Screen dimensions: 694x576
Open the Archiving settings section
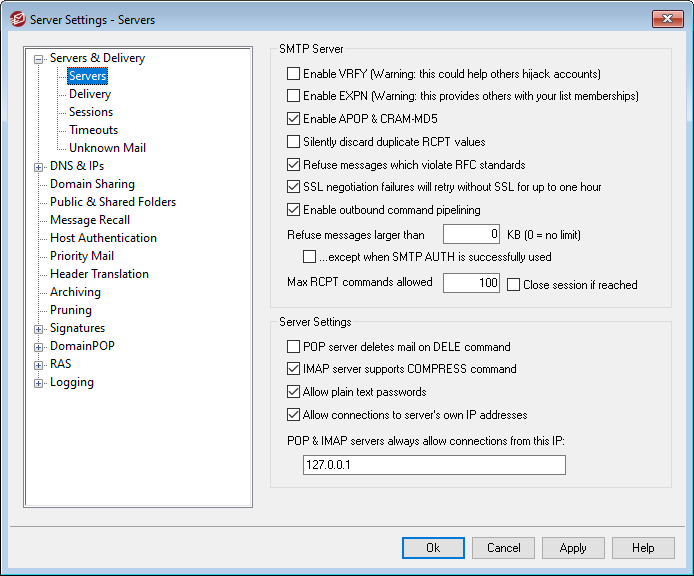[75, 292]
